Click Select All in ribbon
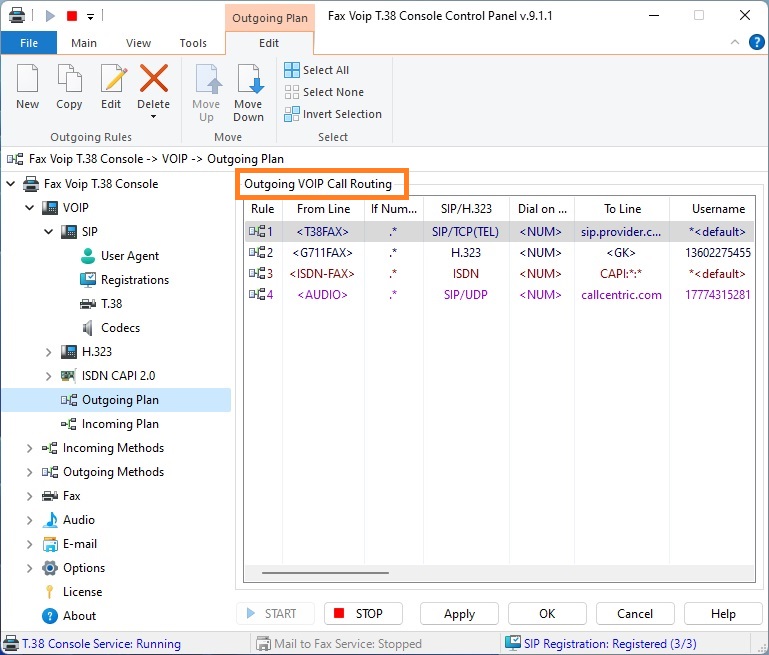This screenshot has height=655, width=769. pyautogui.click(x=316, y=70)
